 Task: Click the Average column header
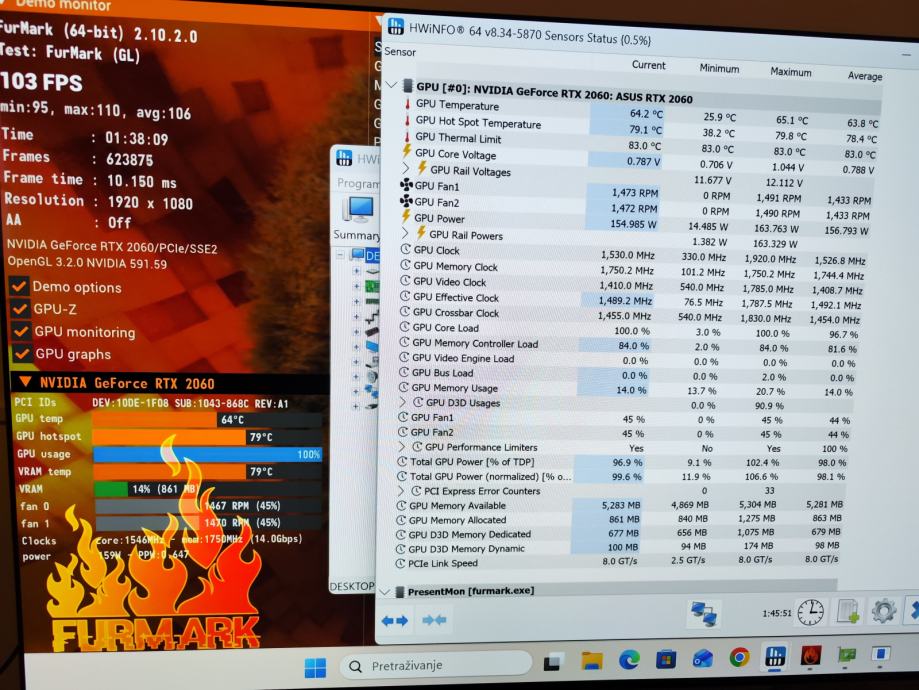pyautogui.click(x=864, y=76)
